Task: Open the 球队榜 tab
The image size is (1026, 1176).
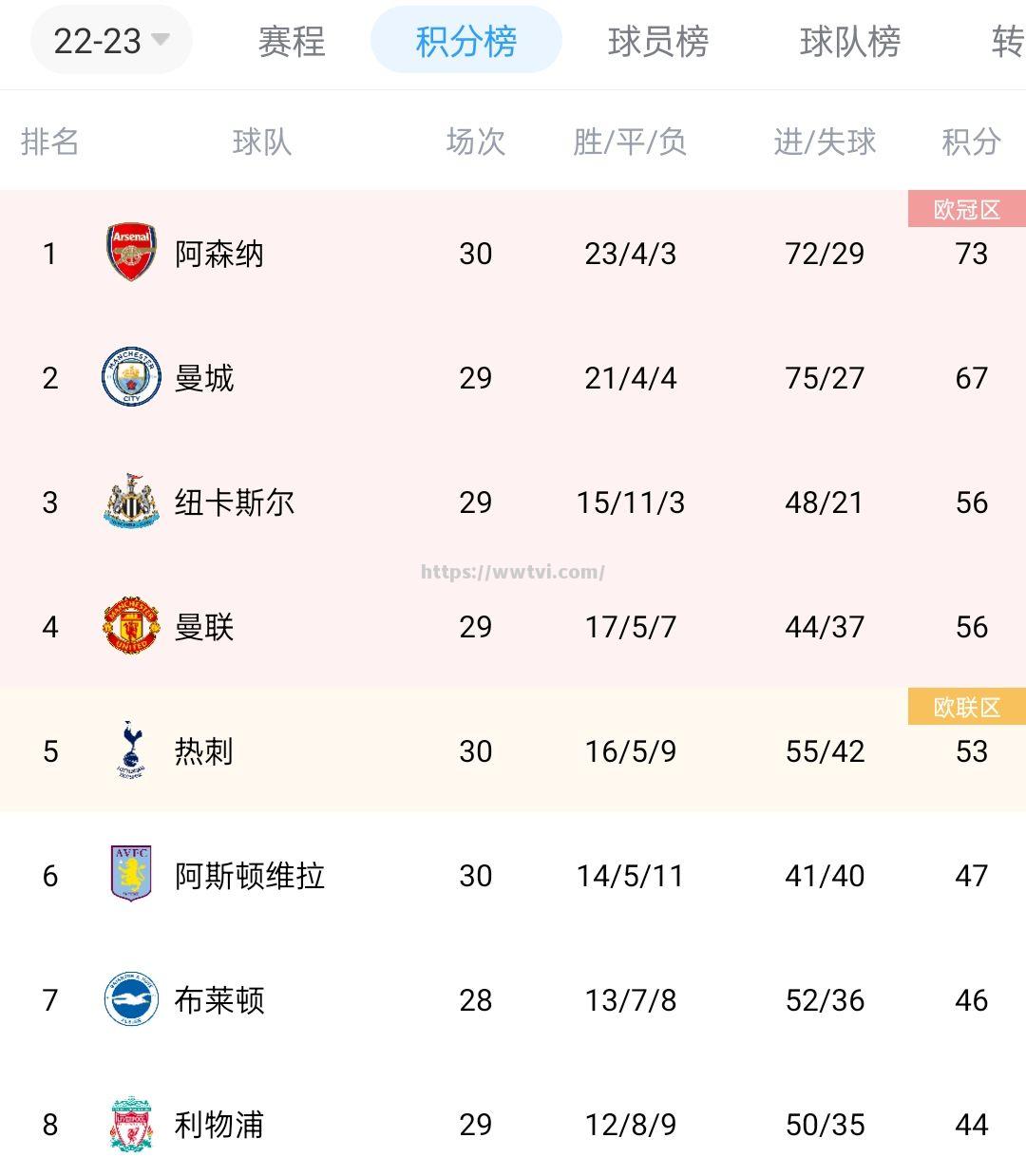Action: 844,42
